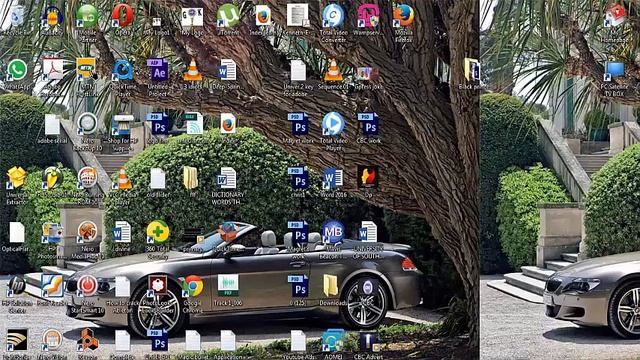Open the QuickTime Player shortcut
Screen dimensions: 640x360
coord(122,71)
